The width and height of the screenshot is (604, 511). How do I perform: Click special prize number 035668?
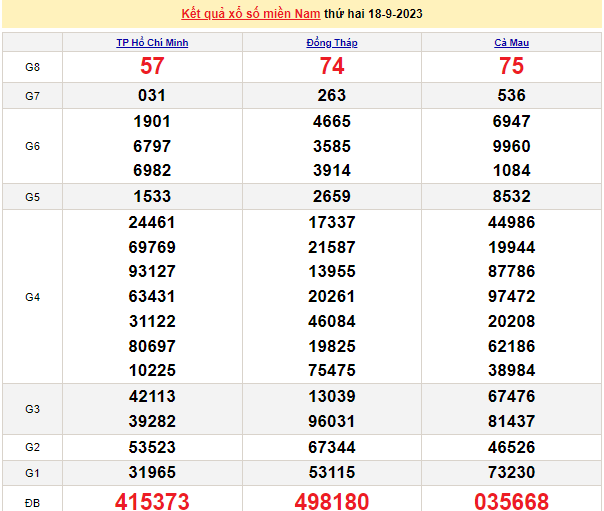coord(511,501)
